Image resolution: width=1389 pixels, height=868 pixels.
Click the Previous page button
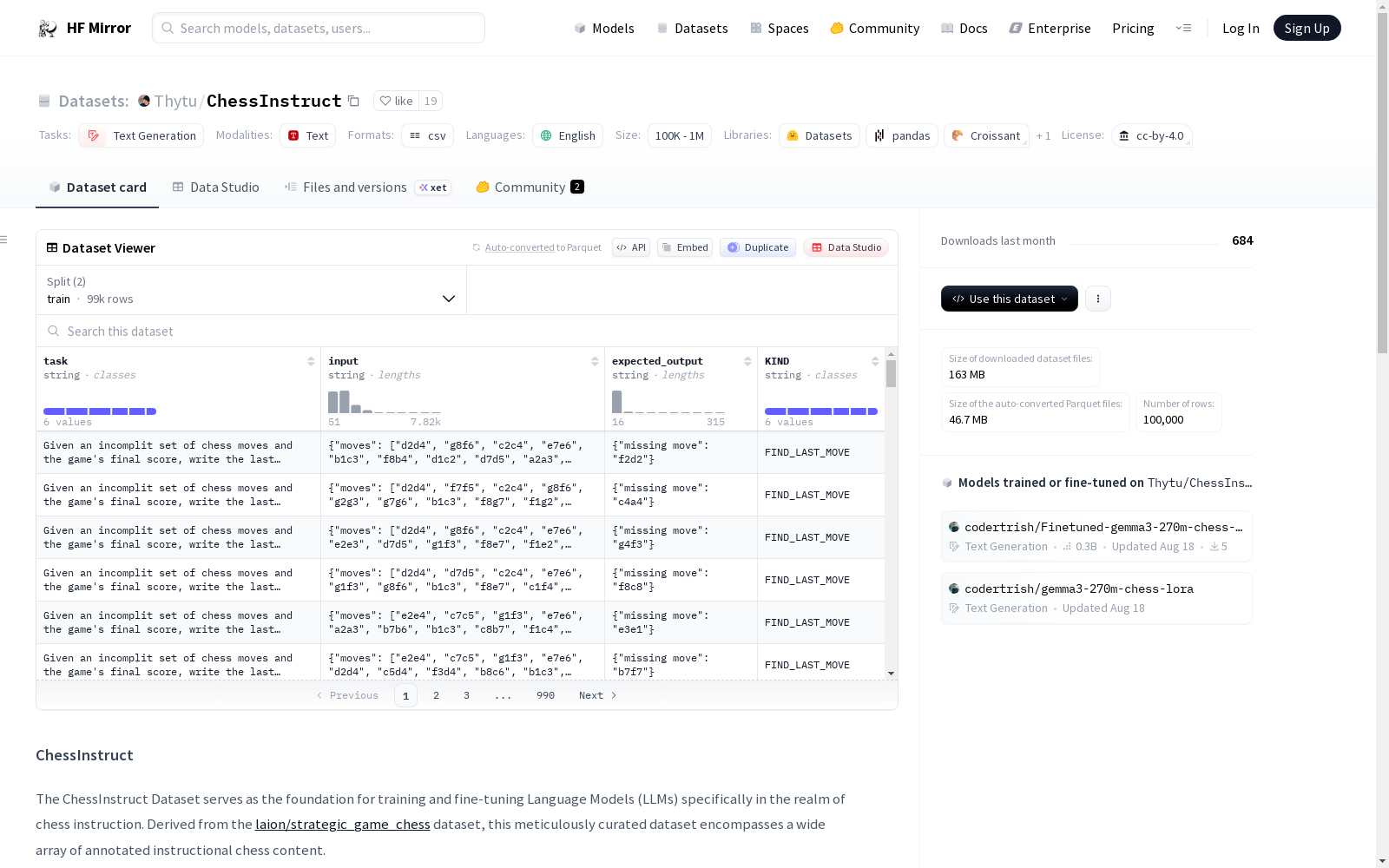click(x=347, y=695)
